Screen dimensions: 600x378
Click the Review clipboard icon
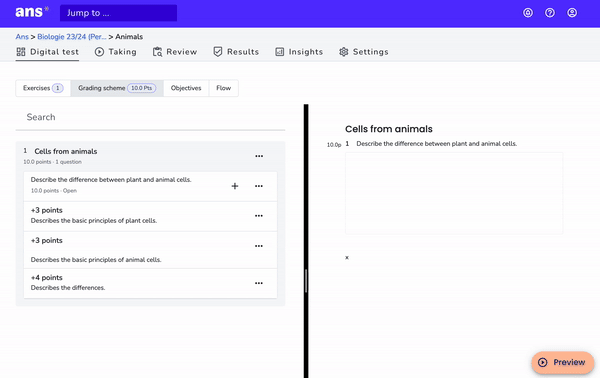[157, 52]
